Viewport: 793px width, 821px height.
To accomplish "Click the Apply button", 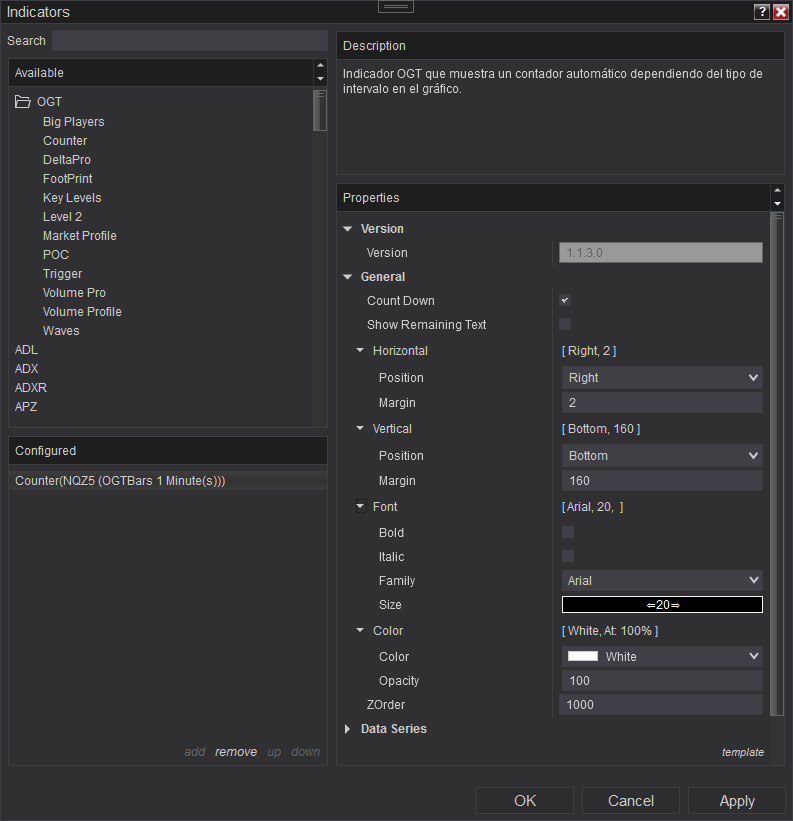I will pos(737,801).
